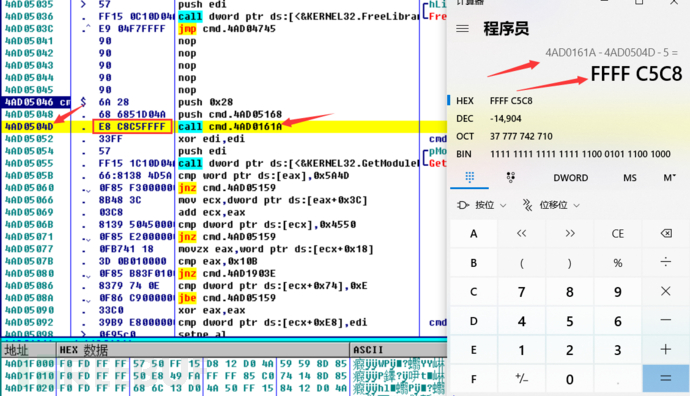Image resolution: width=690 pixels, height=396 pixels.
Task: Click the number 4 key
Action: 521,320
